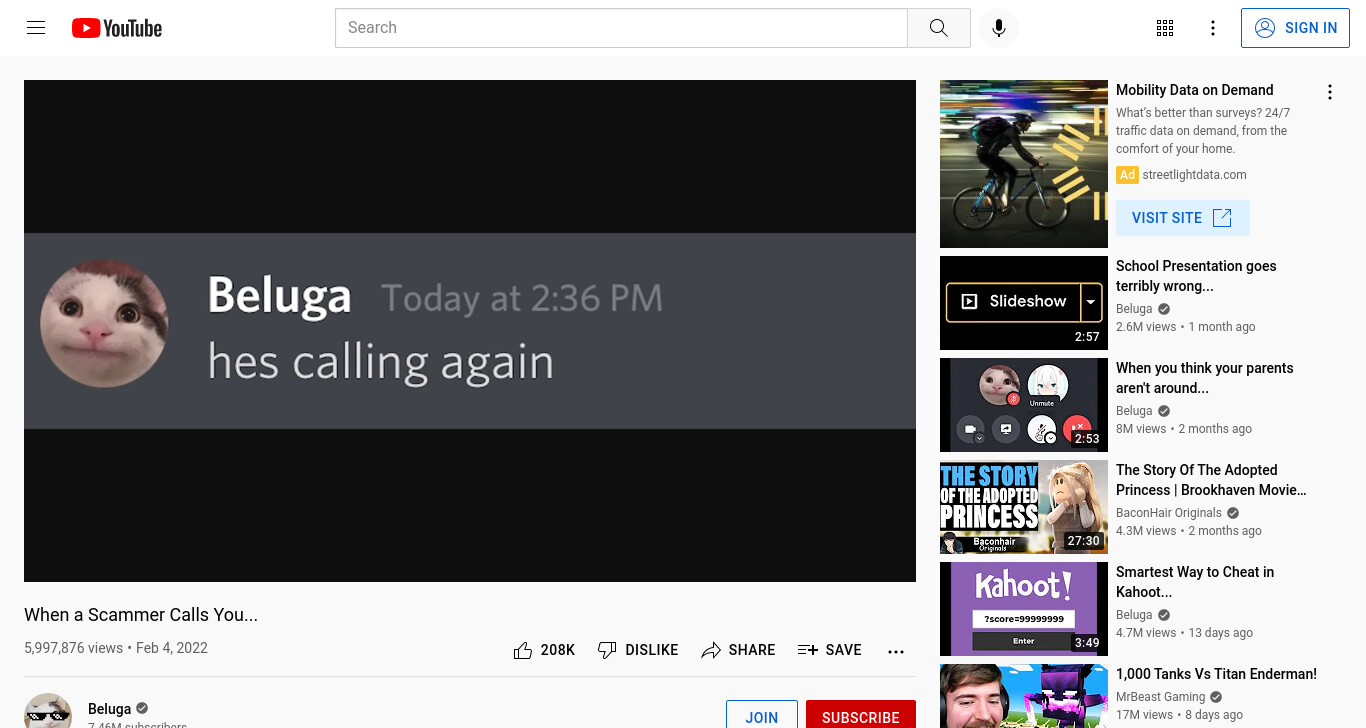This screenshot has width=1366, height=728.
Task: Start voice search with microphone
Action: [998, 28]
